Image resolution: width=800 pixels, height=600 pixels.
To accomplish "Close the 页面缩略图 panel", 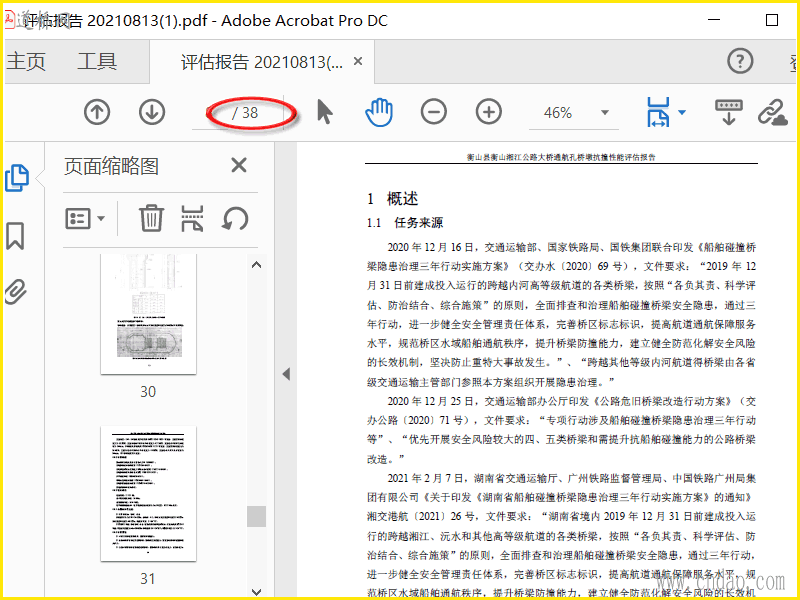I will click(239, 165).
